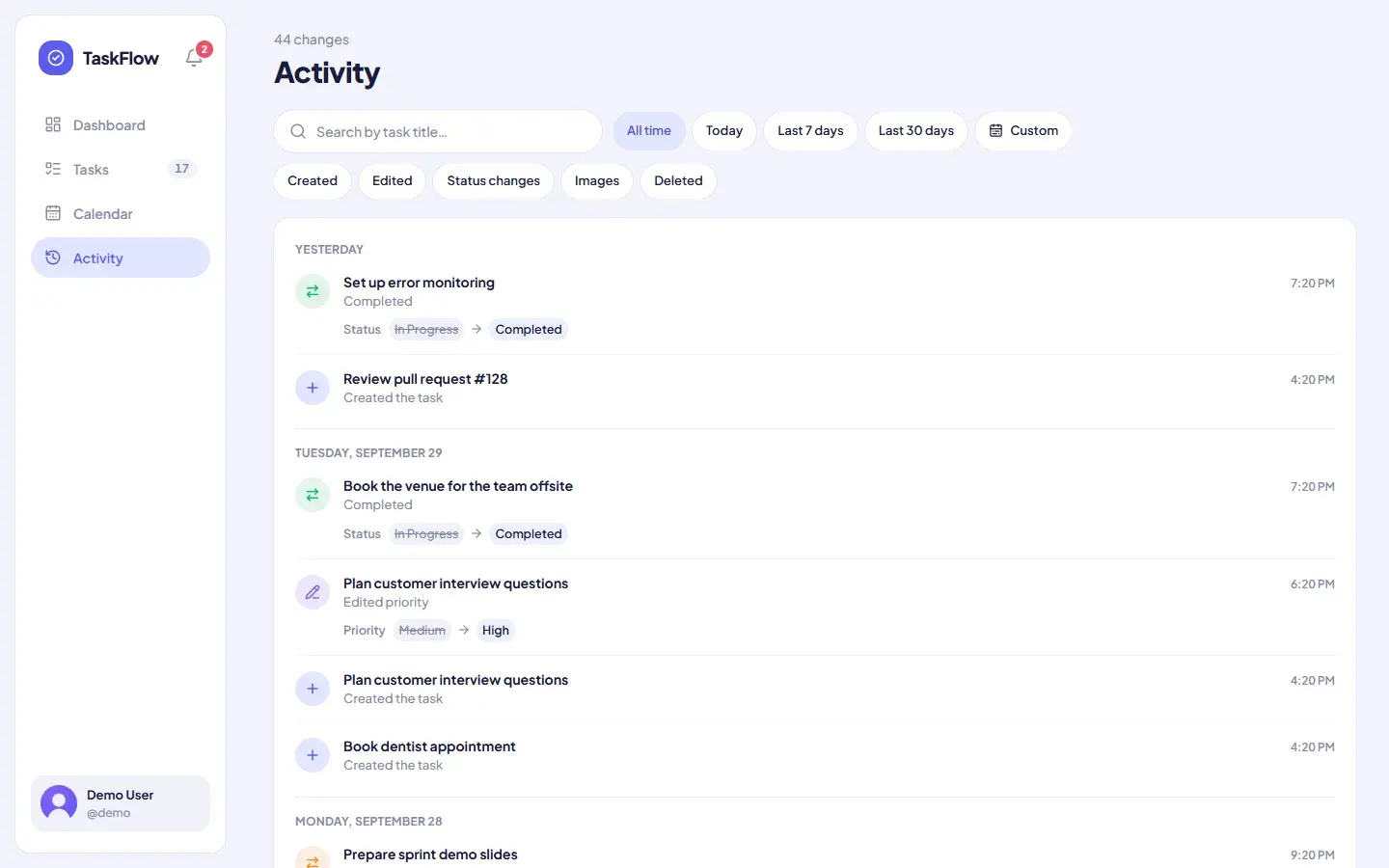Click Completed tag under Set up error monitoring
1389x868 pixels.
pyautogui.click(x=529, y=329)
